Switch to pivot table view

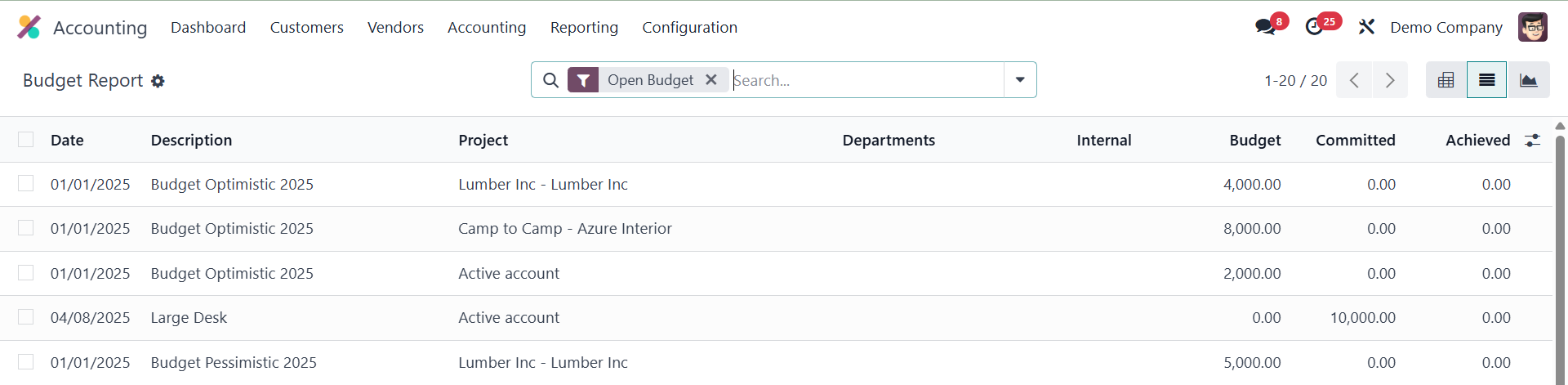pyautogui.click(x=1445, y=80)
